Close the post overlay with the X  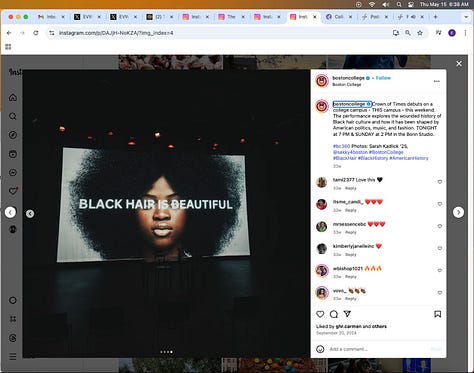point(459,63)
